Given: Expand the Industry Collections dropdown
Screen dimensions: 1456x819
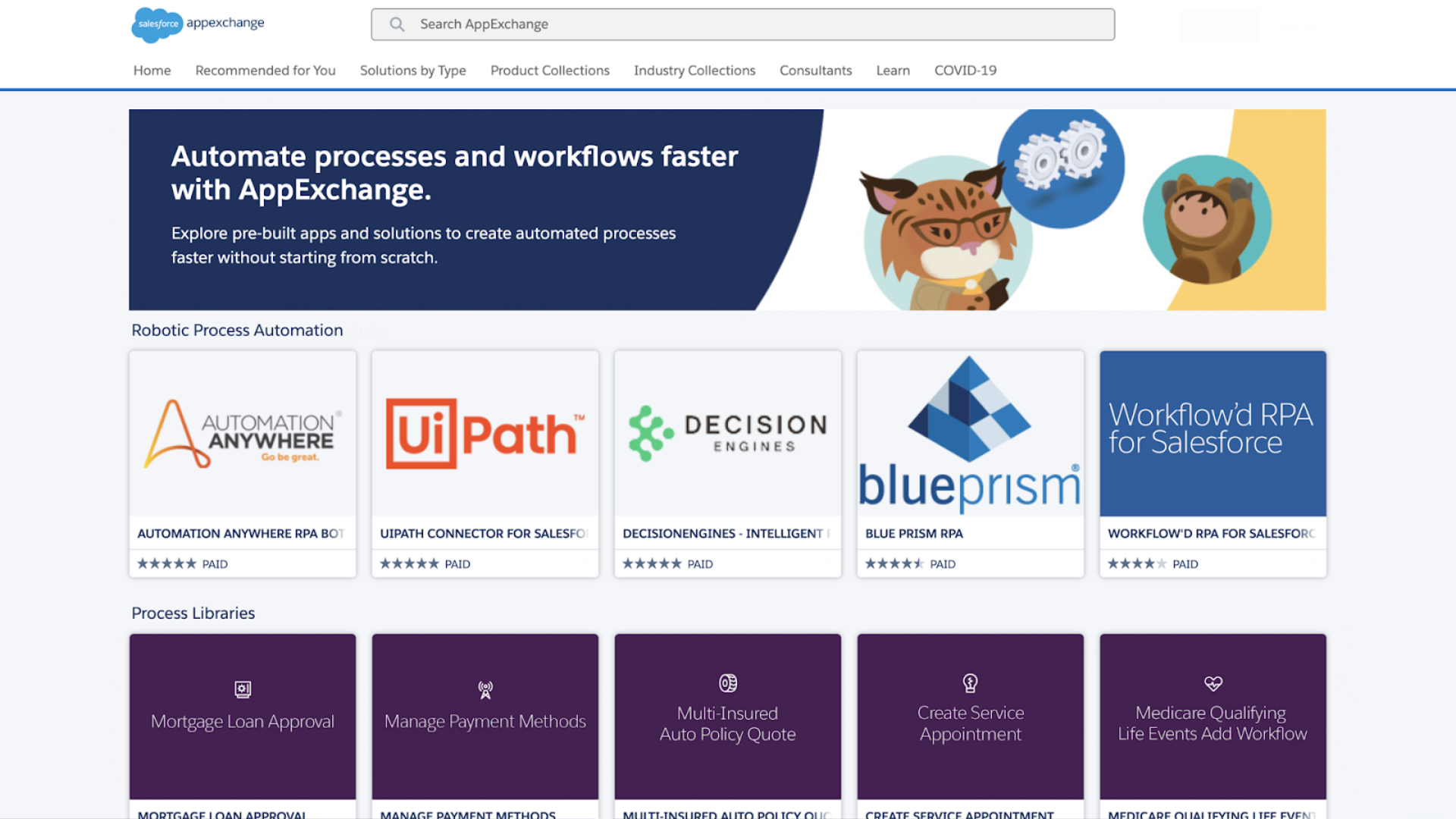Looking at the screenshot, I should click(694, 70).
